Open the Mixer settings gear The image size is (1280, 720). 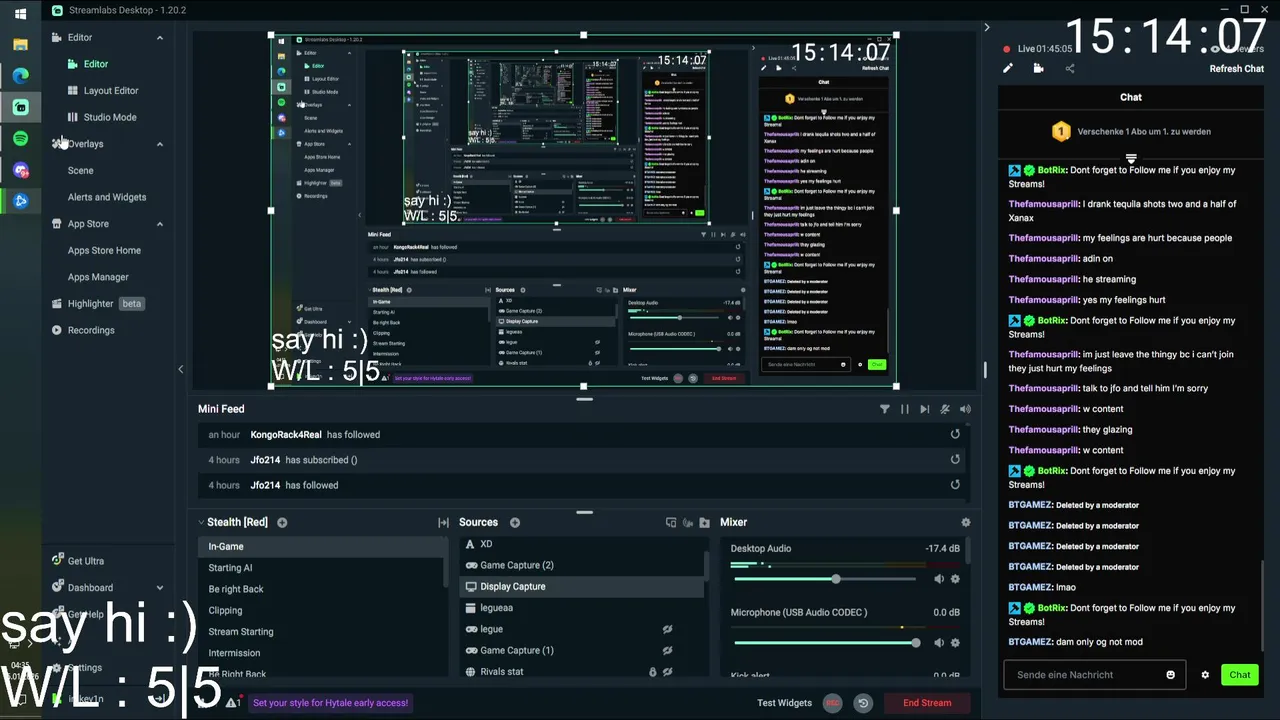965,522
